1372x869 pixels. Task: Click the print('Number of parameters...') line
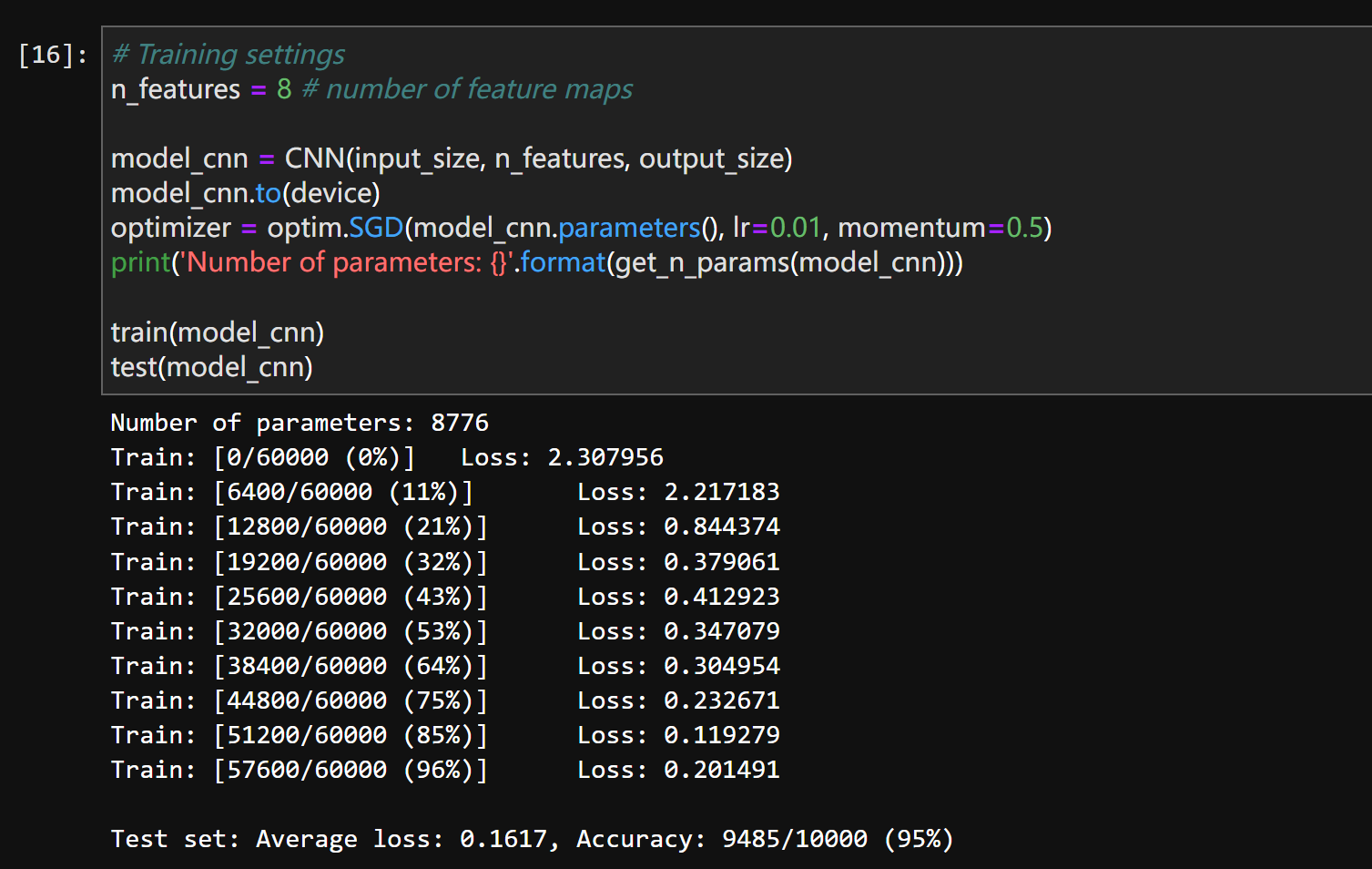coord(537,262)
